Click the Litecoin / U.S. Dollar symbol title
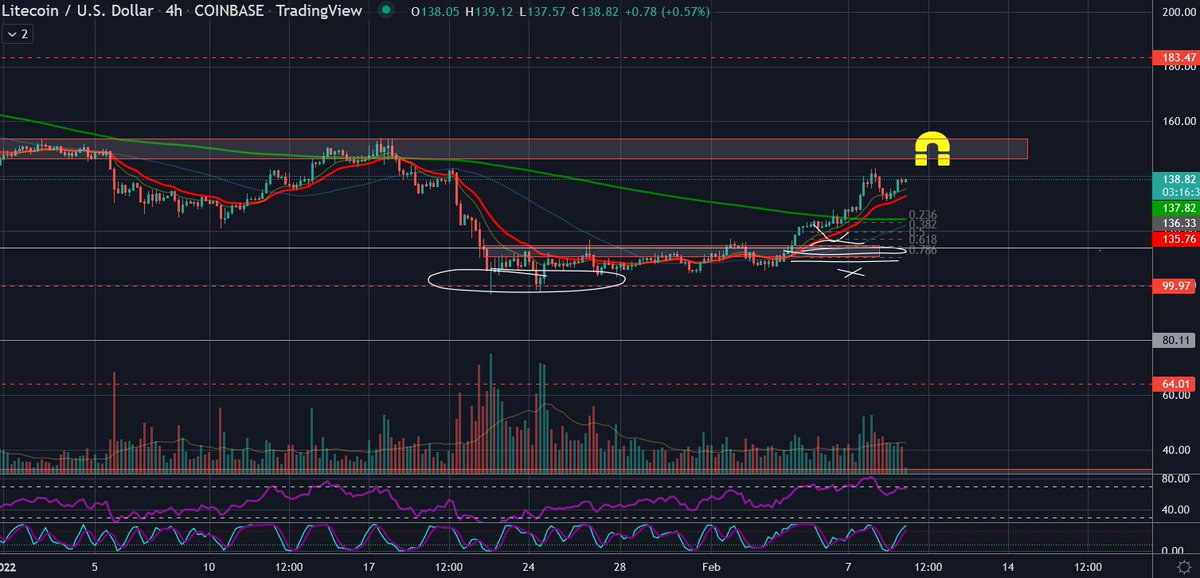 tap(76, 10)
